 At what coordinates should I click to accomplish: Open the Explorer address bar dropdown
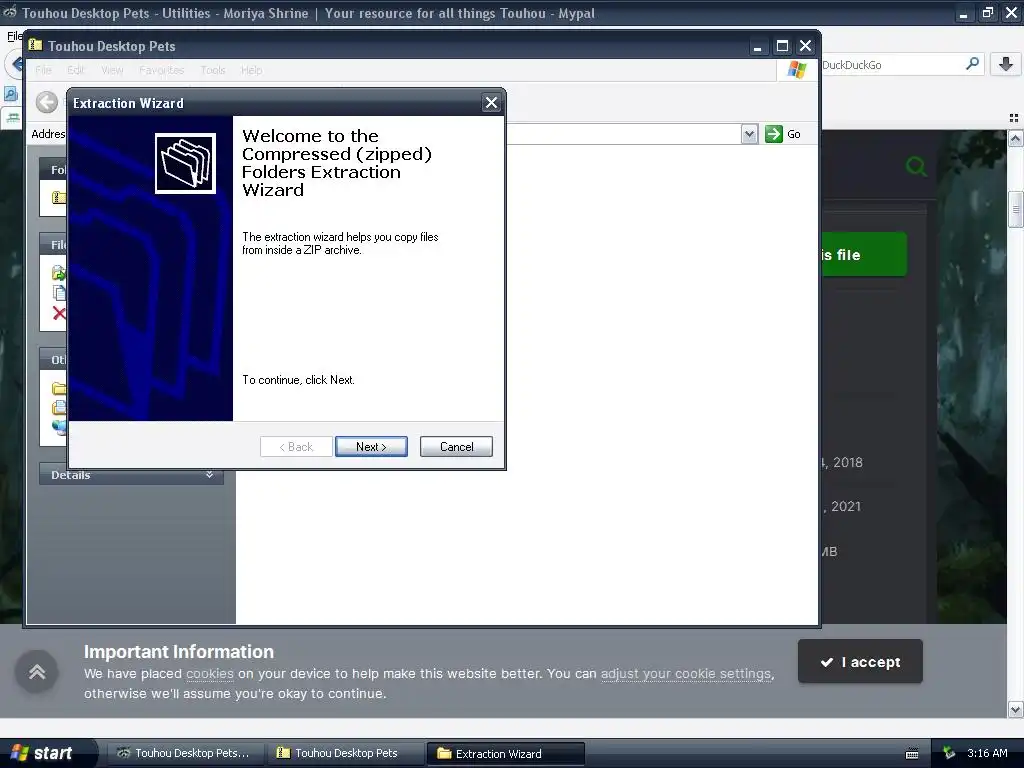749,134
